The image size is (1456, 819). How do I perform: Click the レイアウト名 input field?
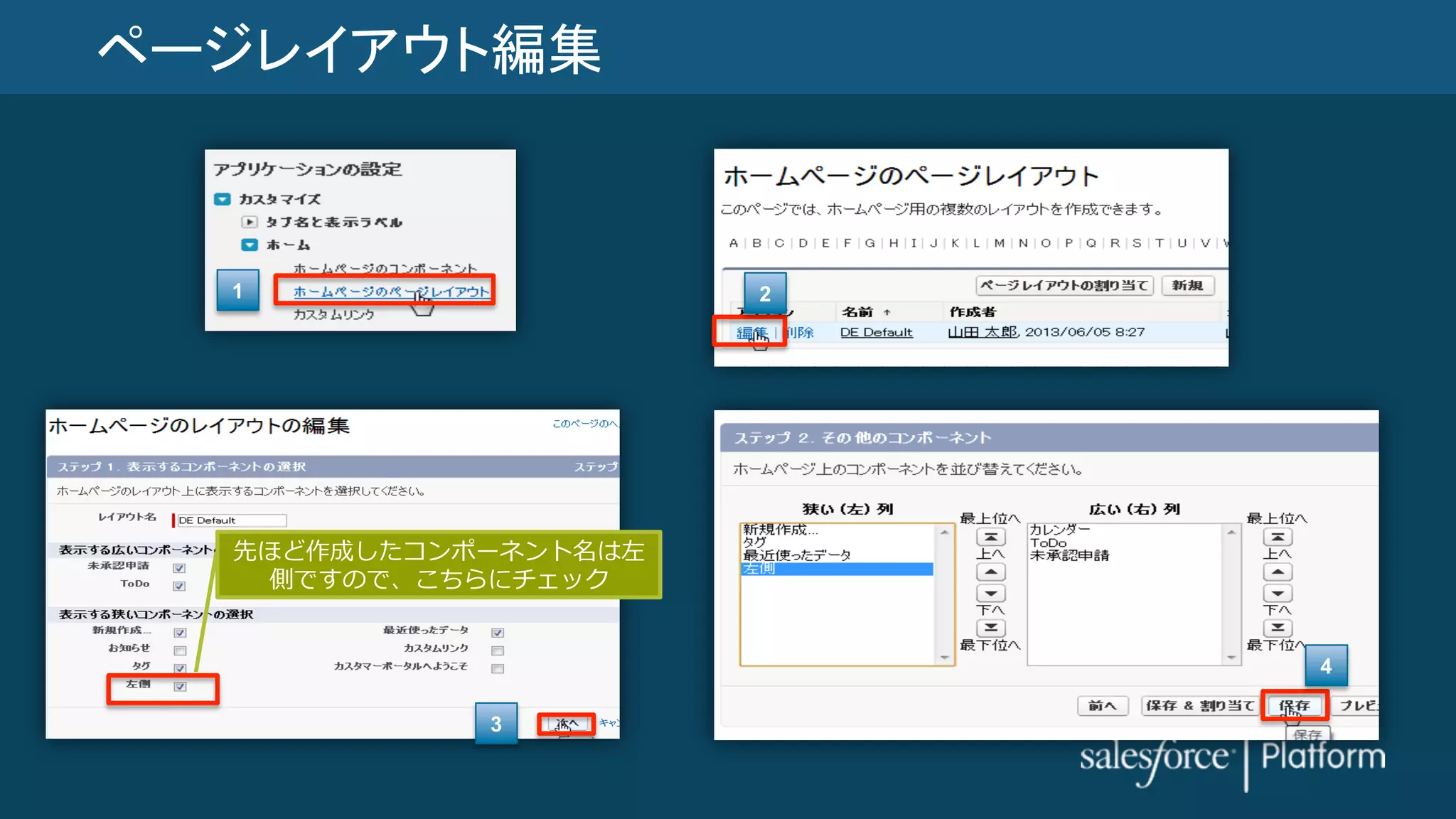point(231,520)
